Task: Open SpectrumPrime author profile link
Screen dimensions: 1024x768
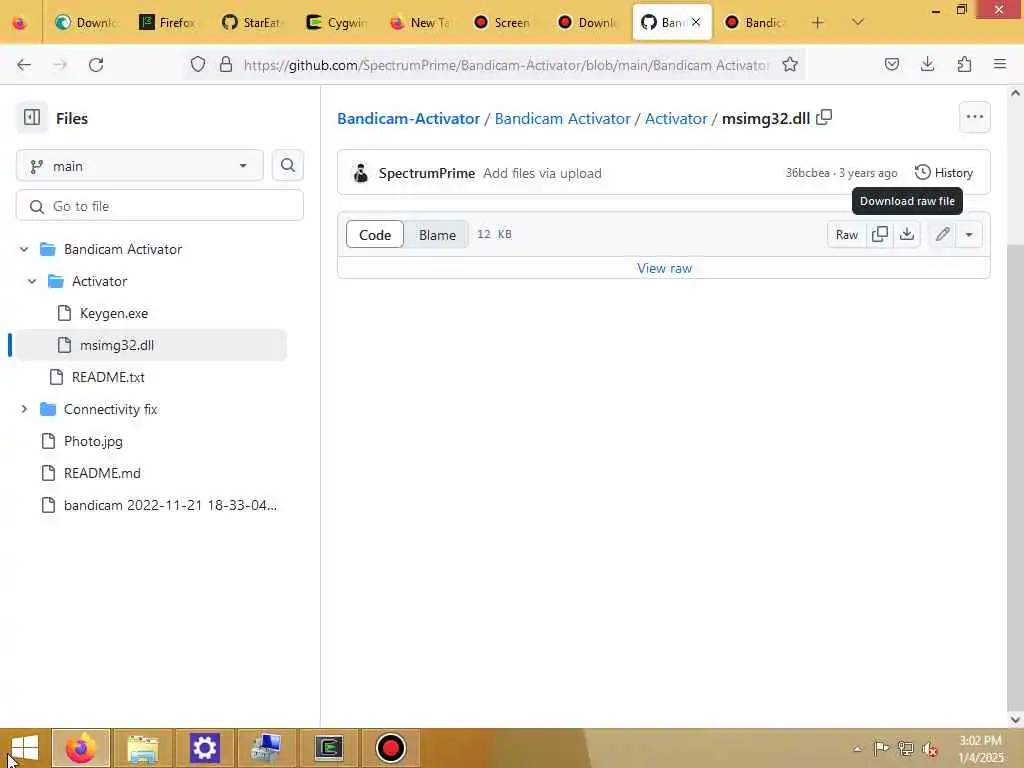Action: (x=426, y=173)
